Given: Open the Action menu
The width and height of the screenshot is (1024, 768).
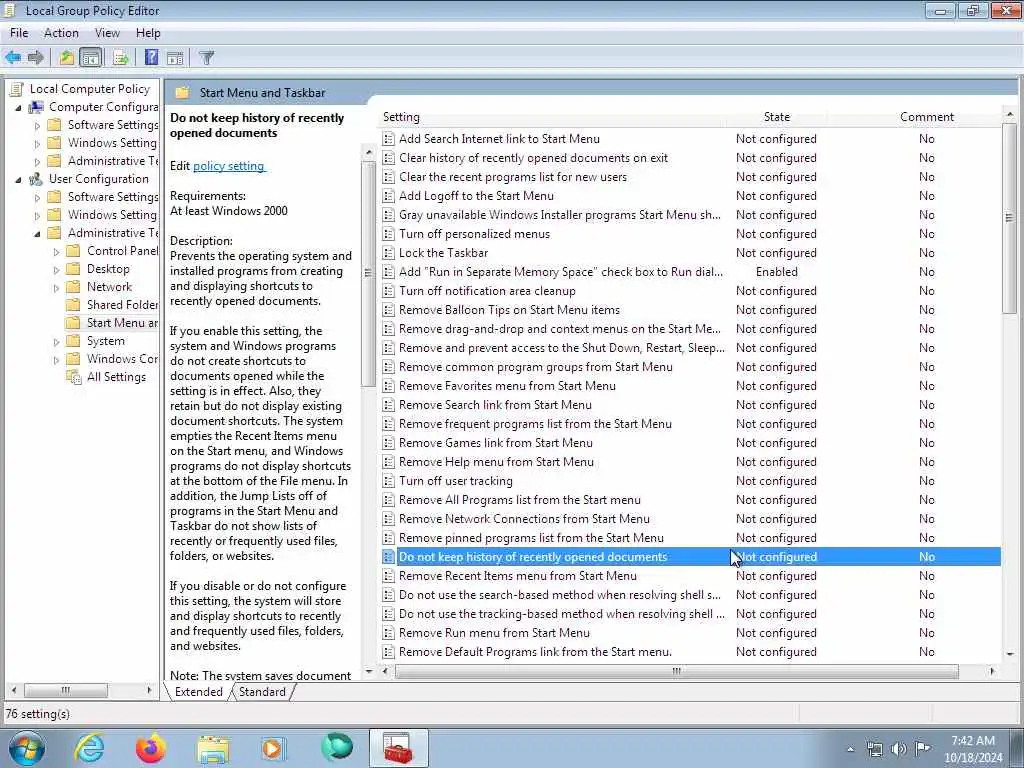Looking at the screenshot, I should click(61, 33).
